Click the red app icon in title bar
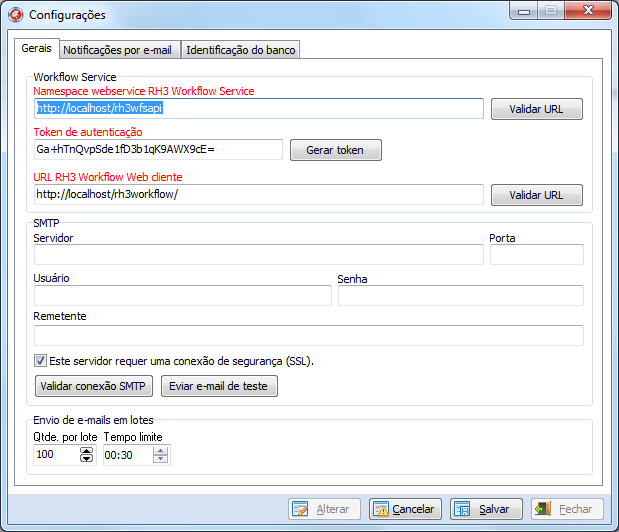 [15, 15]
